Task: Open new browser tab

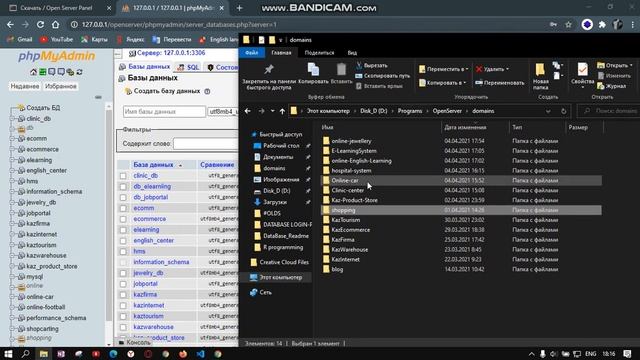Action: [240, 8]
